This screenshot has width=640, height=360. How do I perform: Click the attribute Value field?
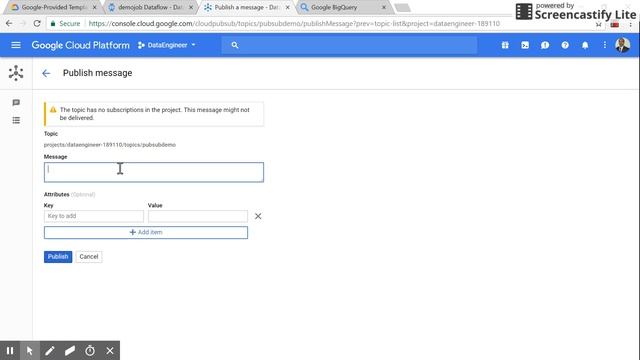[x=198, y=216]
